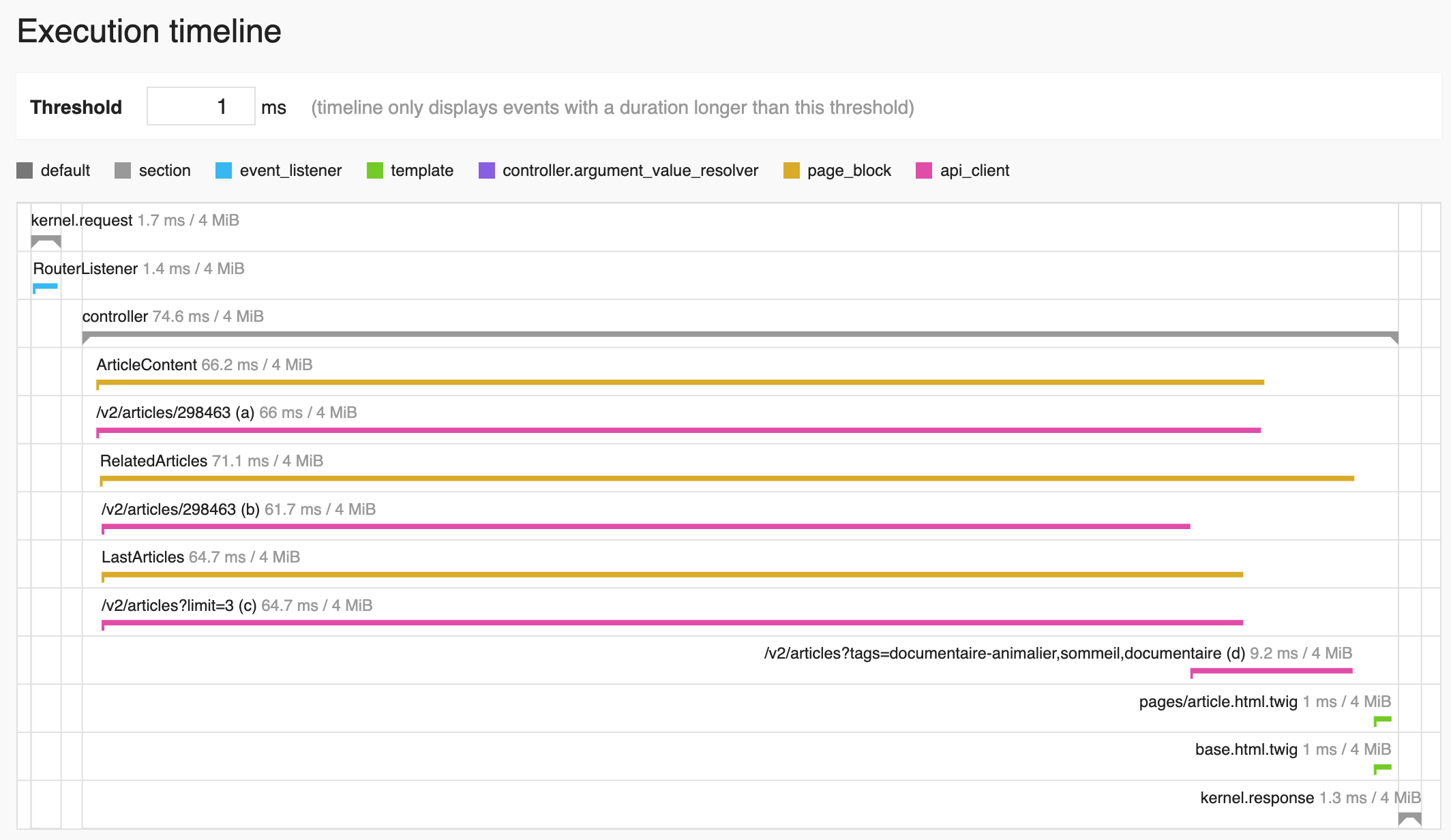1451x840 pixels.
Task: Click the template legend text
Action: 422,170
